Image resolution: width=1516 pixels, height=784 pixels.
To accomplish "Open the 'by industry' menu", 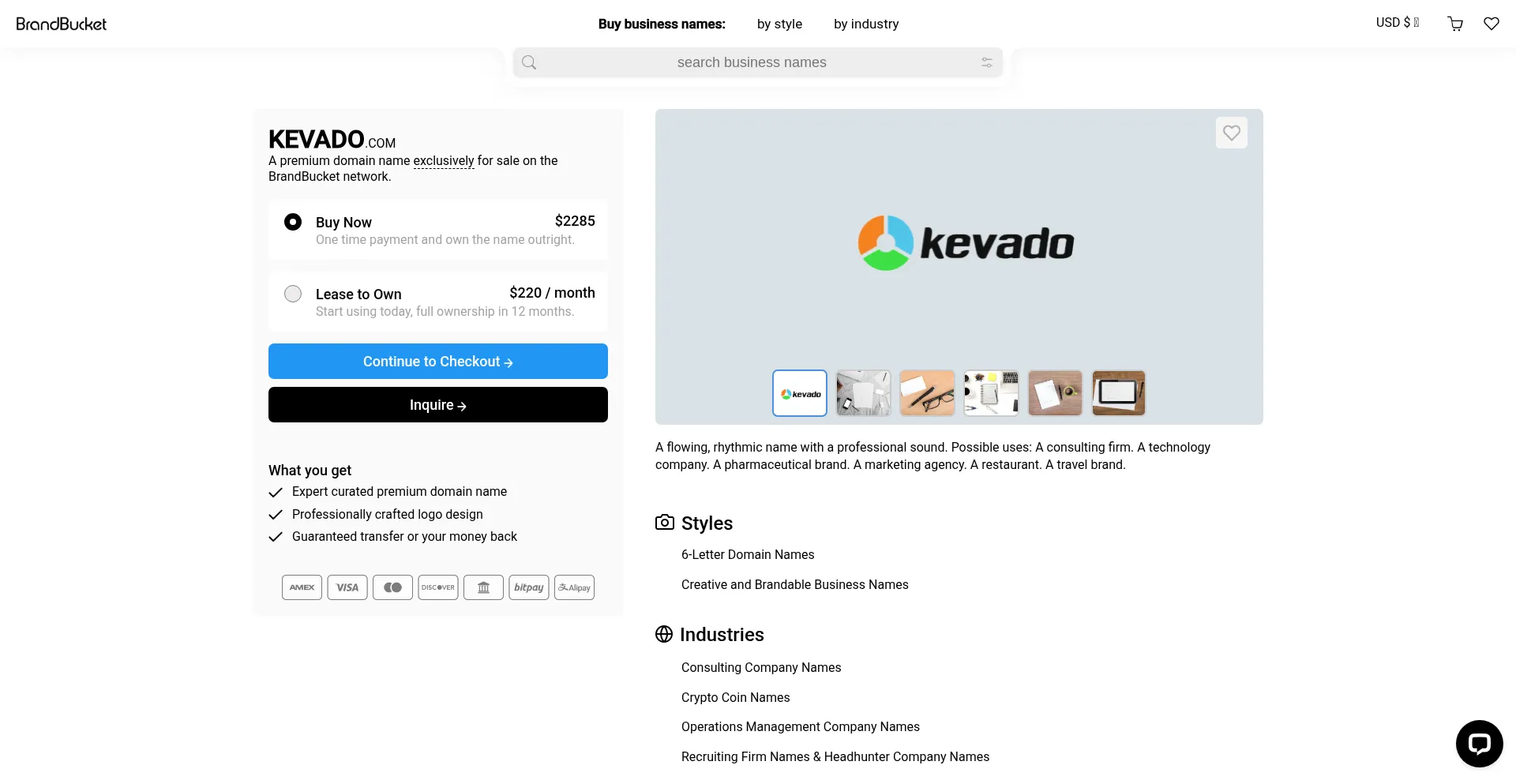I will tap(866, 24).
